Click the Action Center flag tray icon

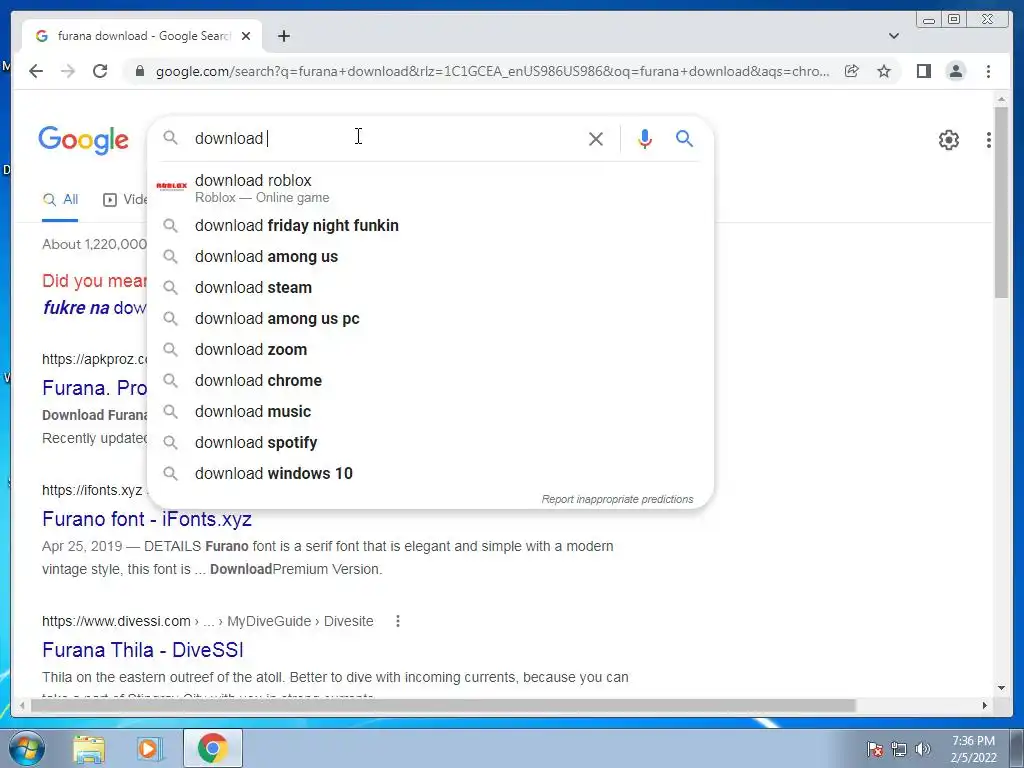[x=874, y=749]
